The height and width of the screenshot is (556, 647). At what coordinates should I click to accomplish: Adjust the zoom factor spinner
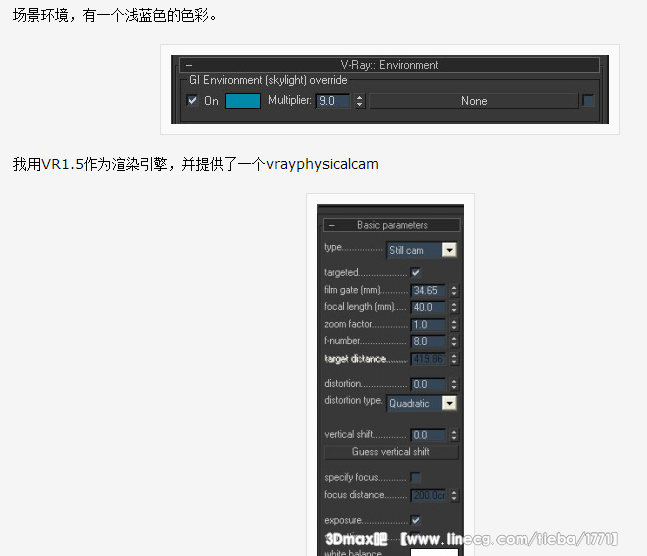454,324
